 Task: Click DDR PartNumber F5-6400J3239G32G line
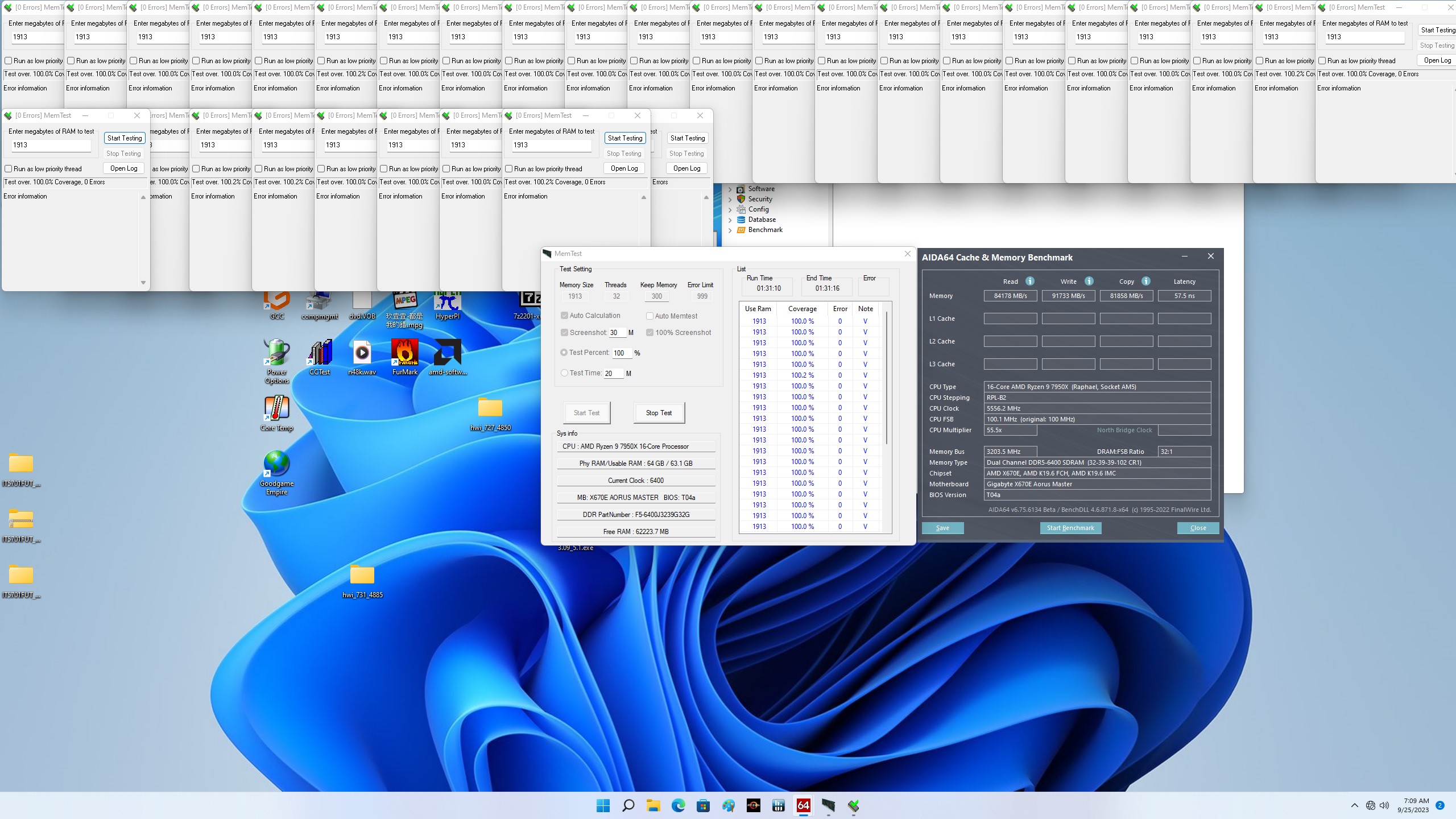click(x=636, y=515)
